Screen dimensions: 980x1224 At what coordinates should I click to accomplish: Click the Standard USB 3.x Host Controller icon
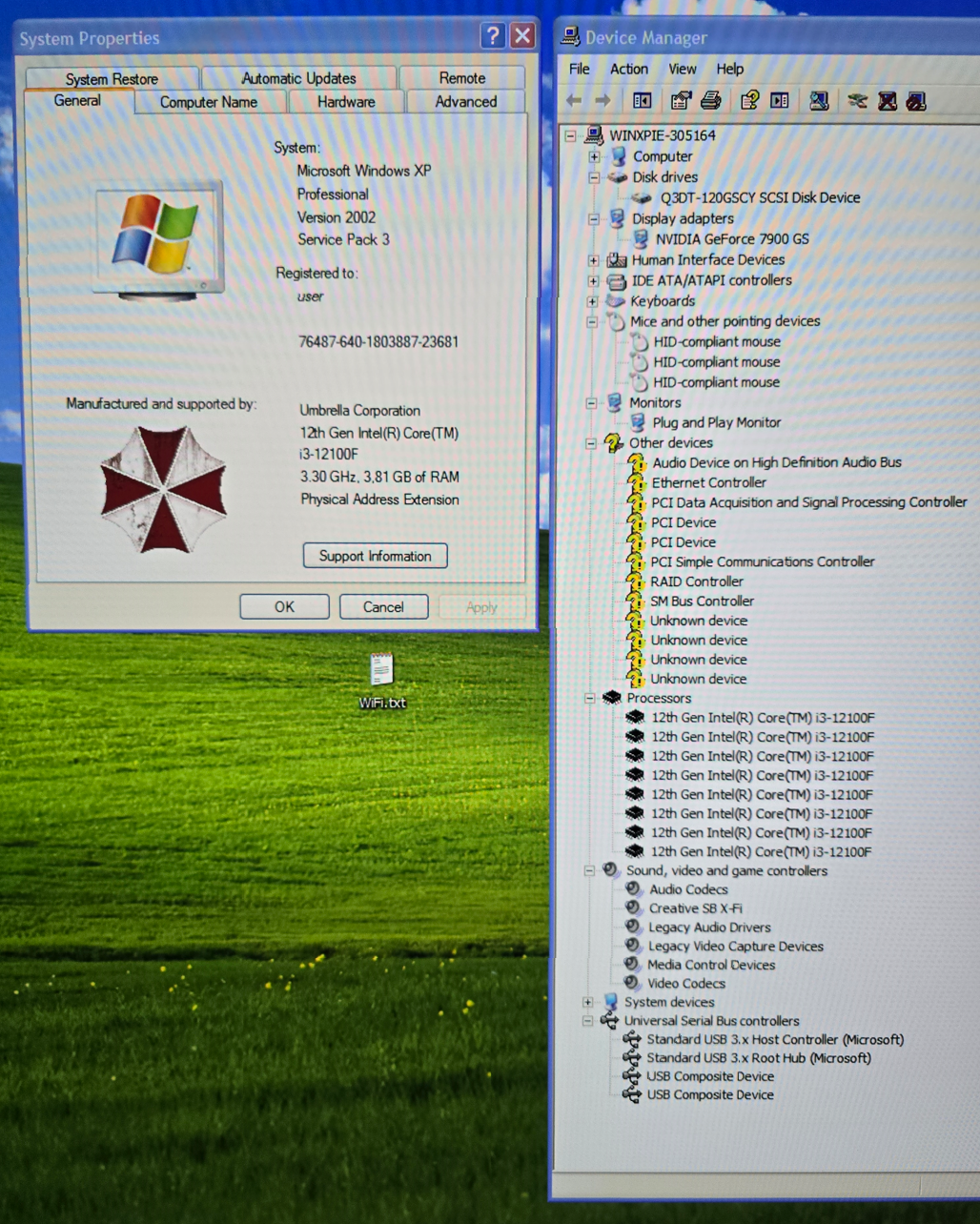pos(632,1040)
